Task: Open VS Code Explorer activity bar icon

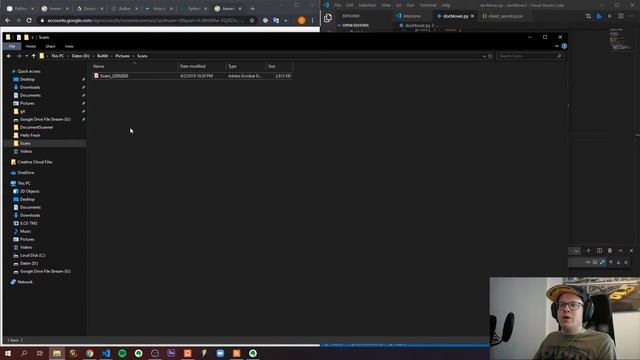Action: tap(328, 18)
